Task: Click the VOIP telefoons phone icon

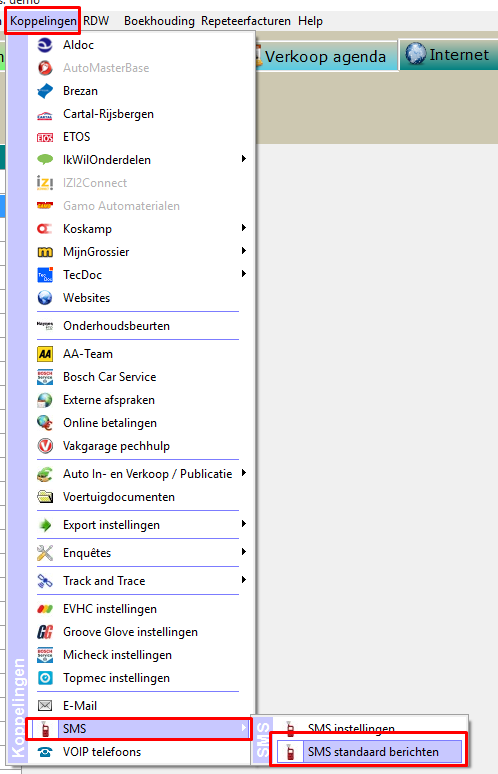Action: 45,752
